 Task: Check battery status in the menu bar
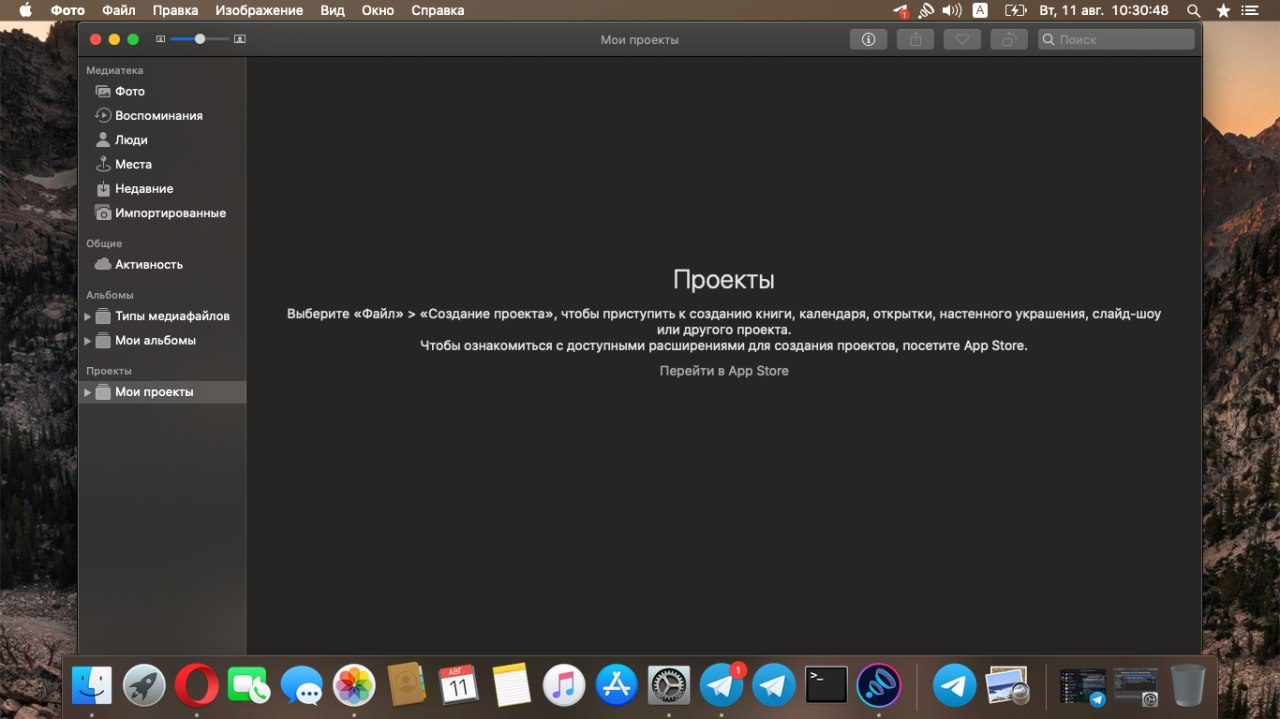coord(1014,10)
